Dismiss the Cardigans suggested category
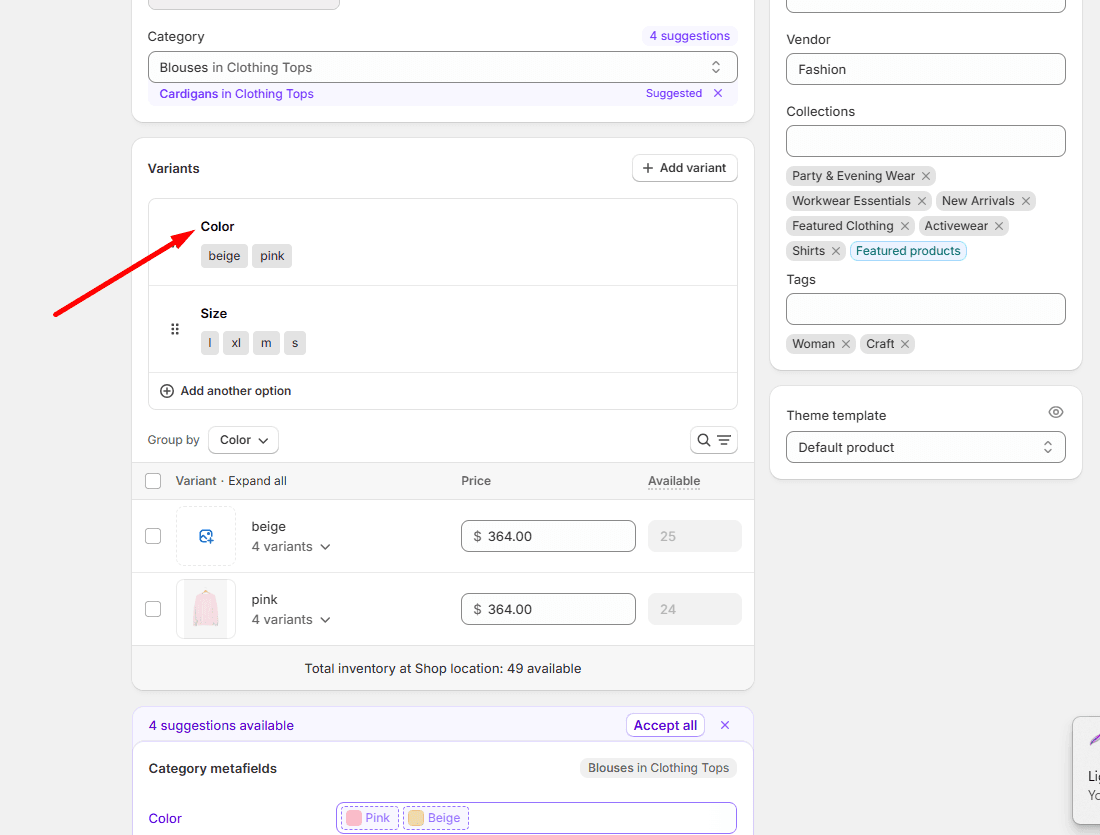The image size is (1100, 835). (x=717, y=93)
